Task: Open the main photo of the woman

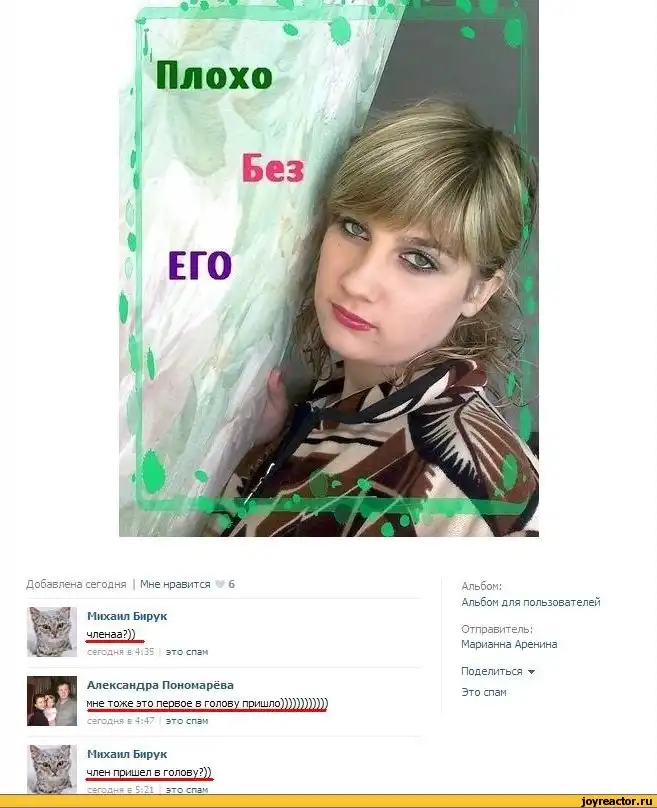Action: click(x=329, y=268)
